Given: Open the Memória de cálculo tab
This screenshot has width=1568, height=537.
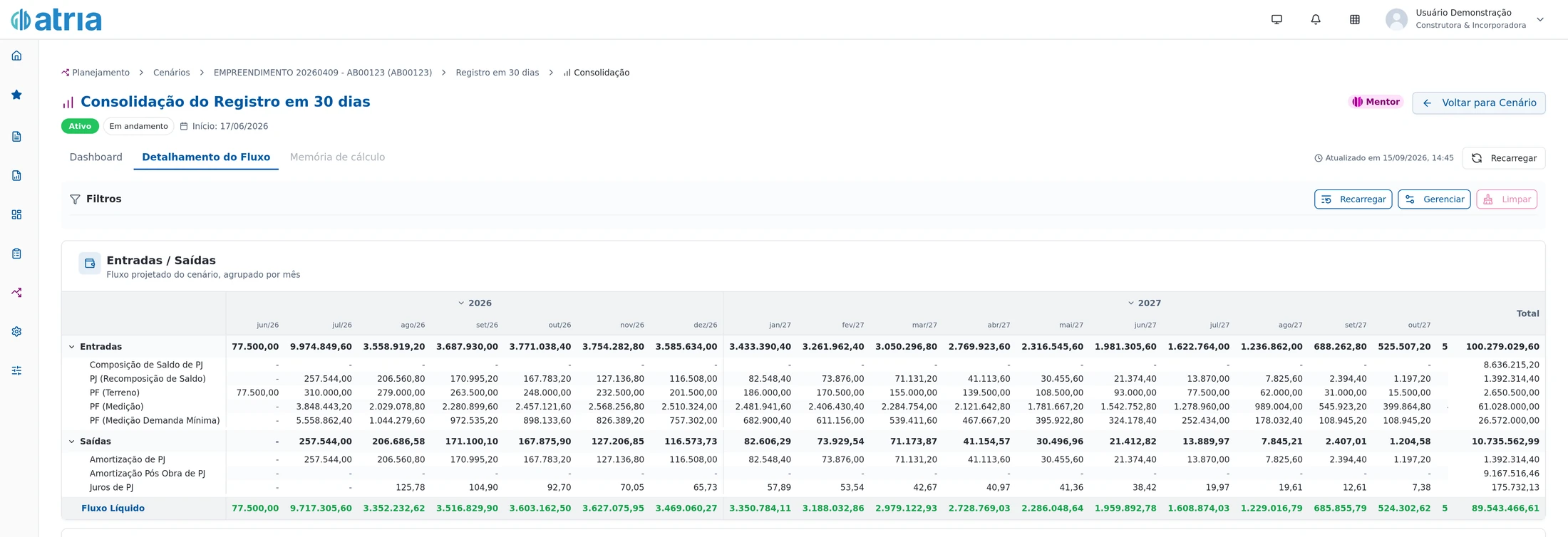Looking at the screenshot, I should (x=337, y=157).
